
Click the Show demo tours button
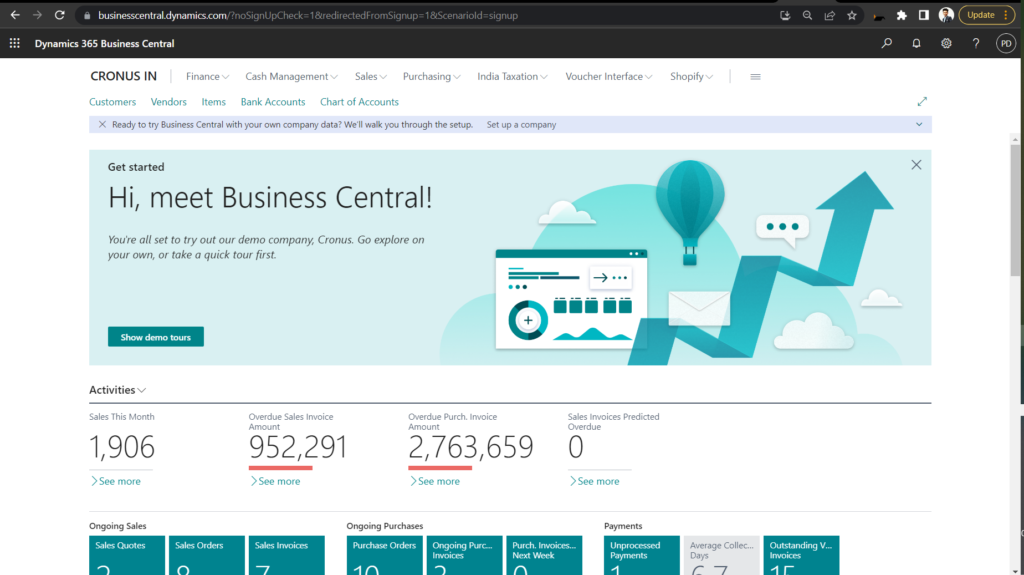click(x=155, y=337)
